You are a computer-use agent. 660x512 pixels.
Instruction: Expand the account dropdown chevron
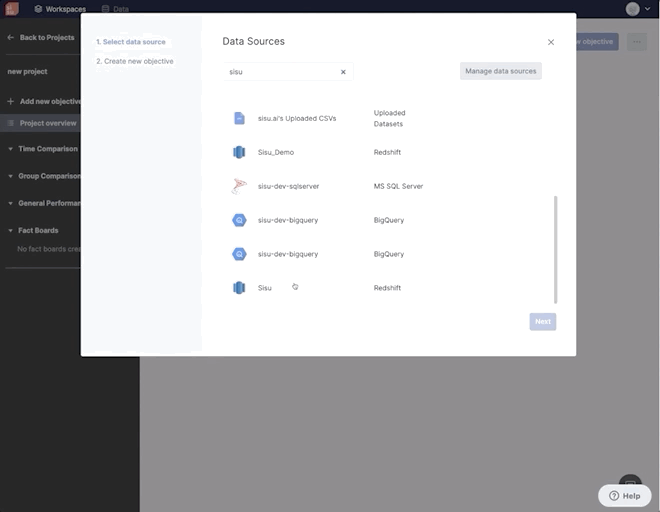[x=647, y=8]
